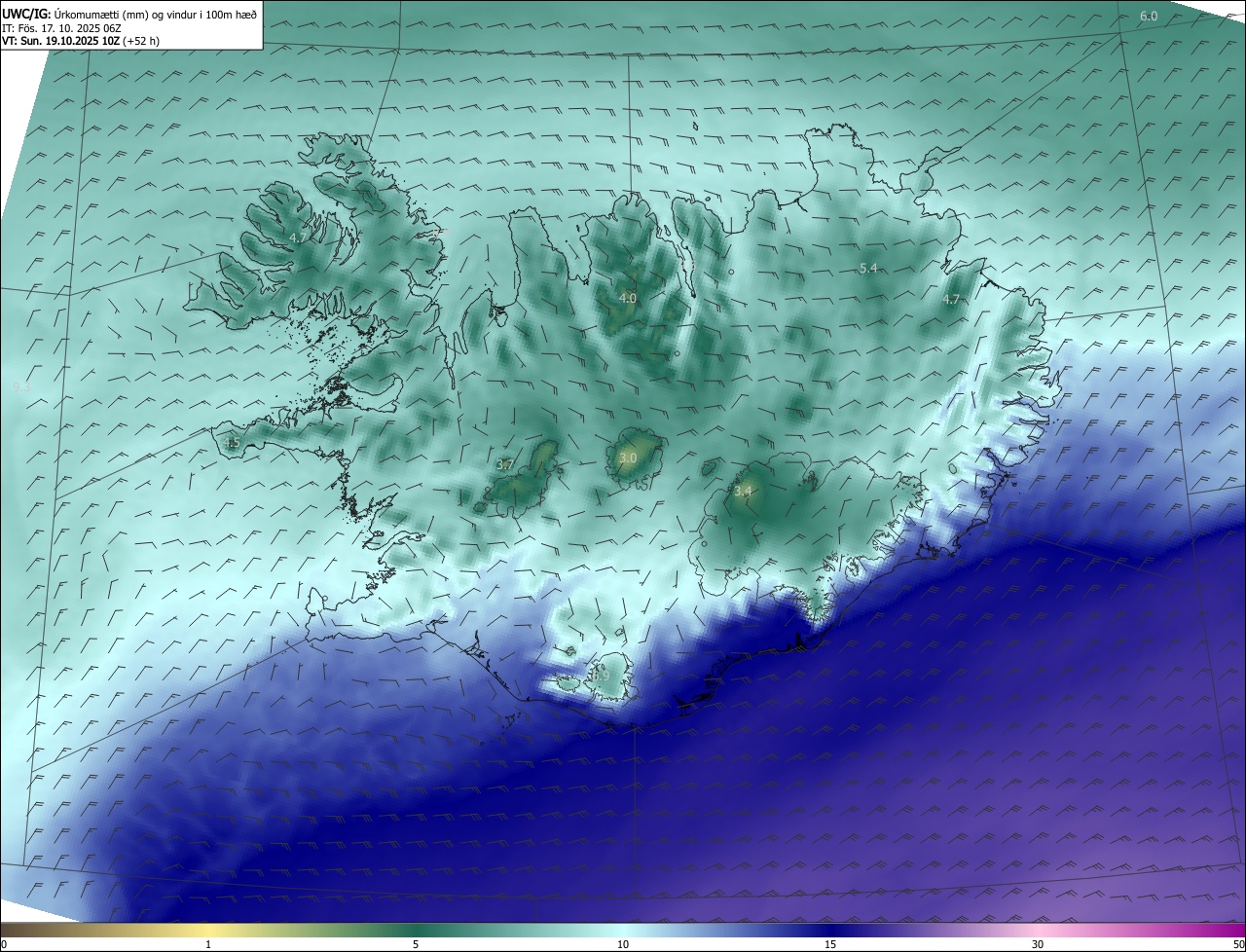
Task: Click the 6.0 value label on the map
Action: click(1149, 16)
